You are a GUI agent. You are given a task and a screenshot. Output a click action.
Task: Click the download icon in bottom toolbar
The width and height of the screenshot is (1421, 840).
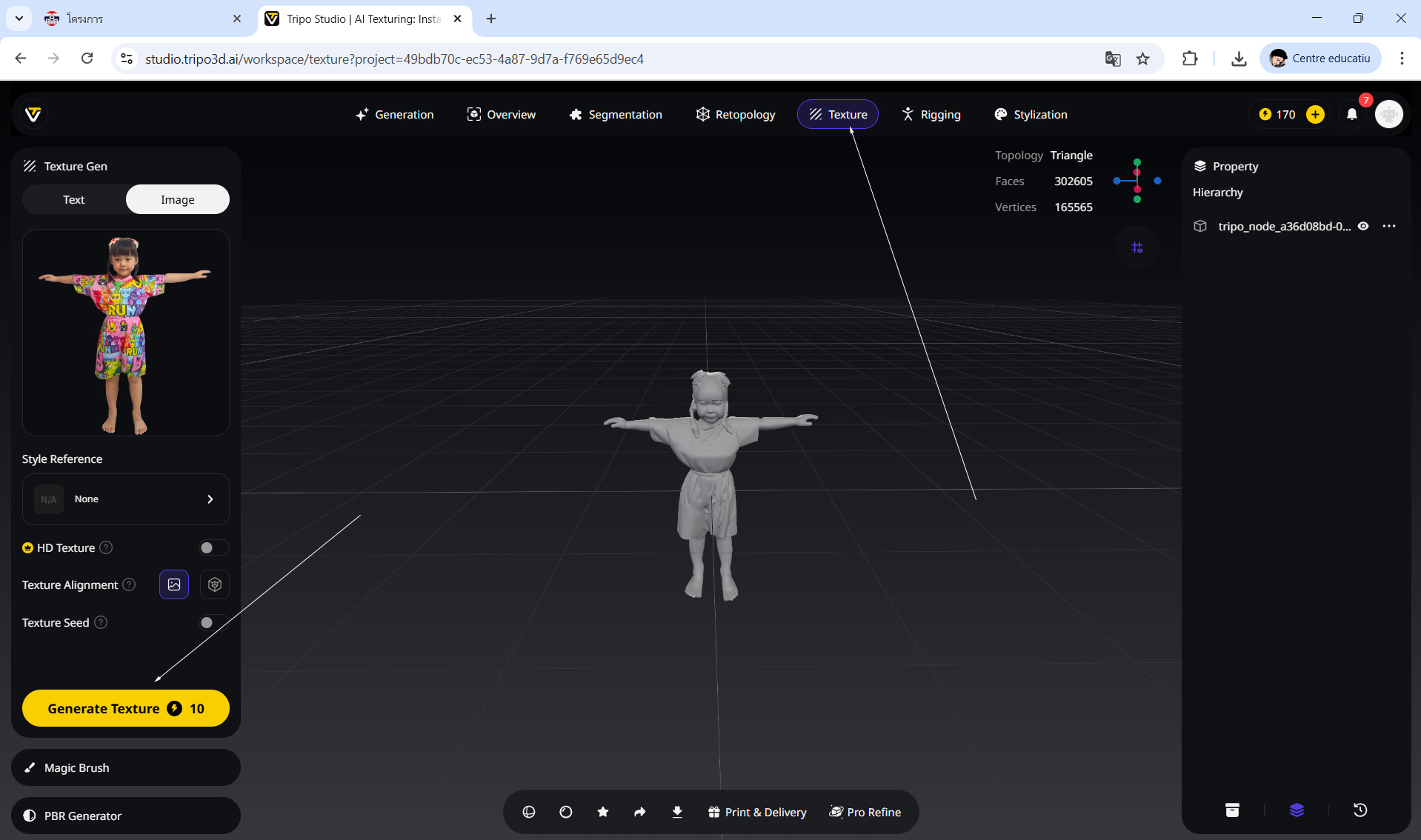tap(677, 812)
